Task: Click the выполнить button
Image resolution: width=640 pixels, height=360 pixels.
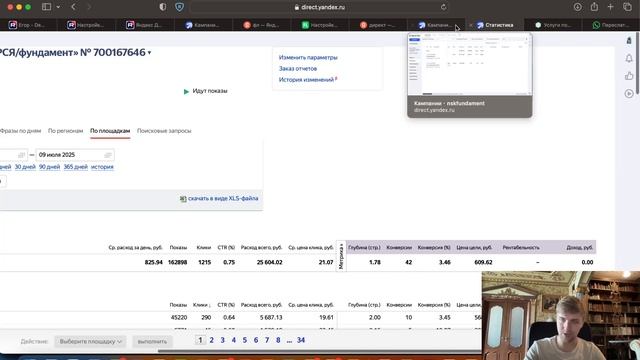Action: pyautogui.click(x=152, y=341)
